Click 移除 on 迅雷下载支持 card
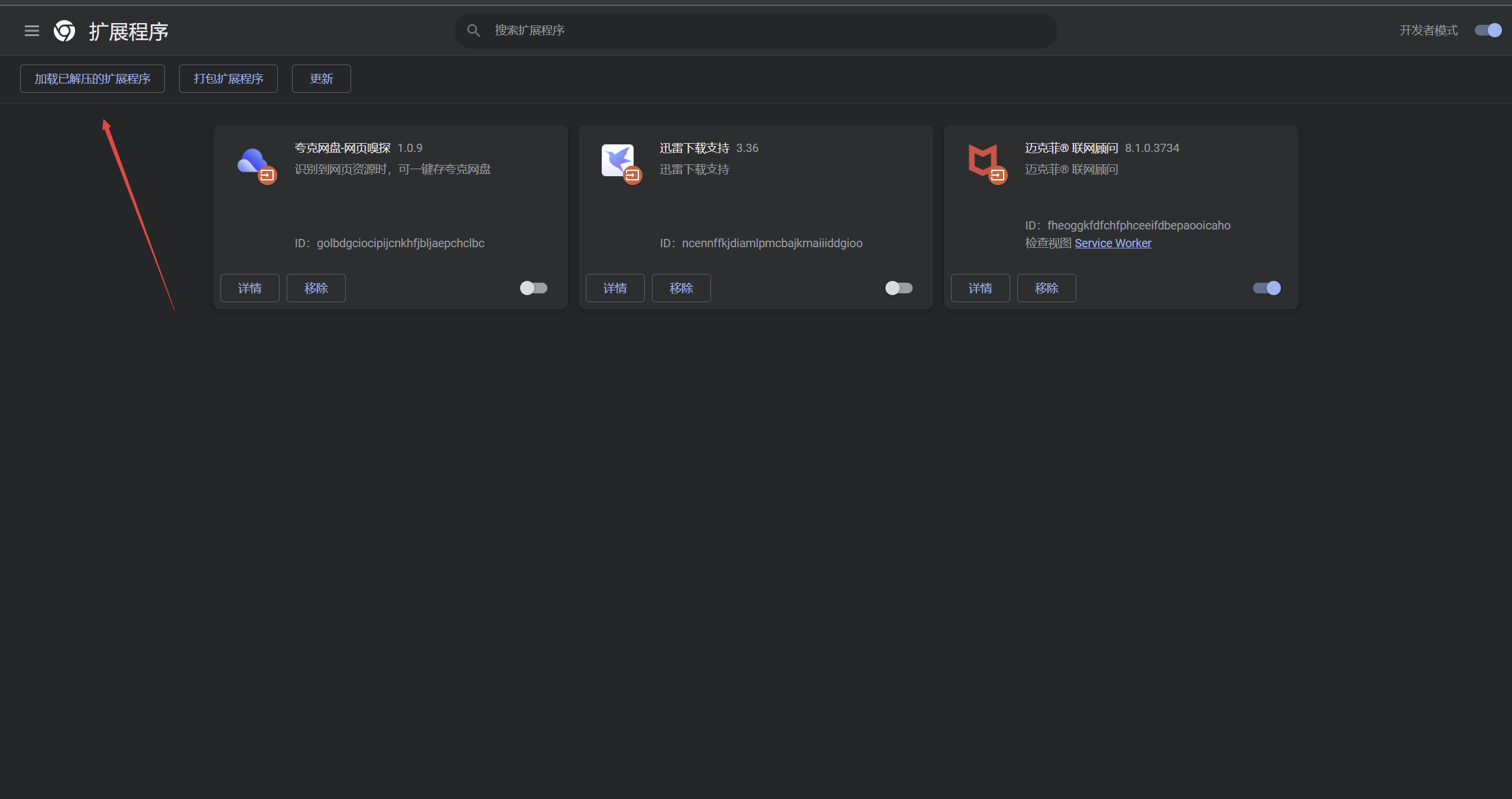 tap(681, 288)
